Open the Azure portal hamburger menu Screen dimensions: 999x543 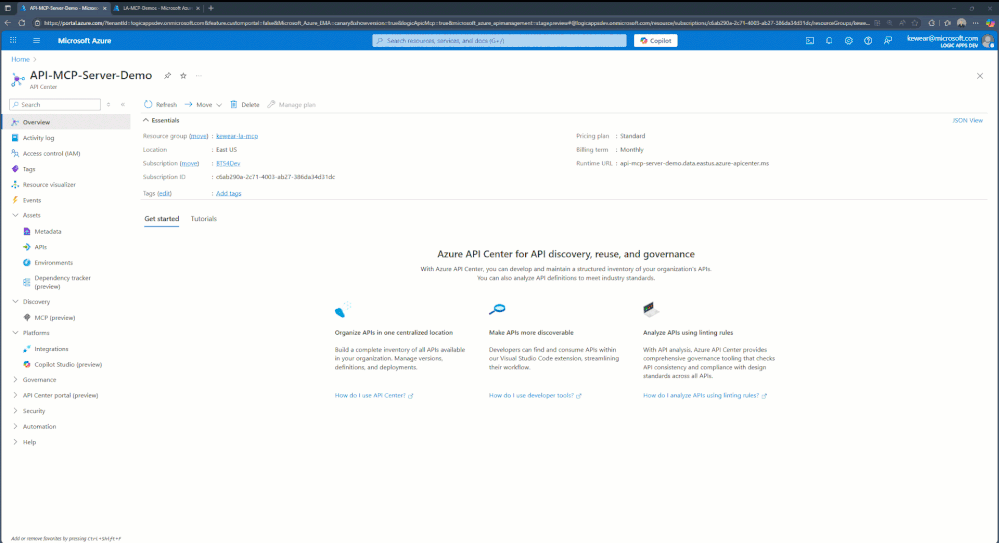[36, 40]
